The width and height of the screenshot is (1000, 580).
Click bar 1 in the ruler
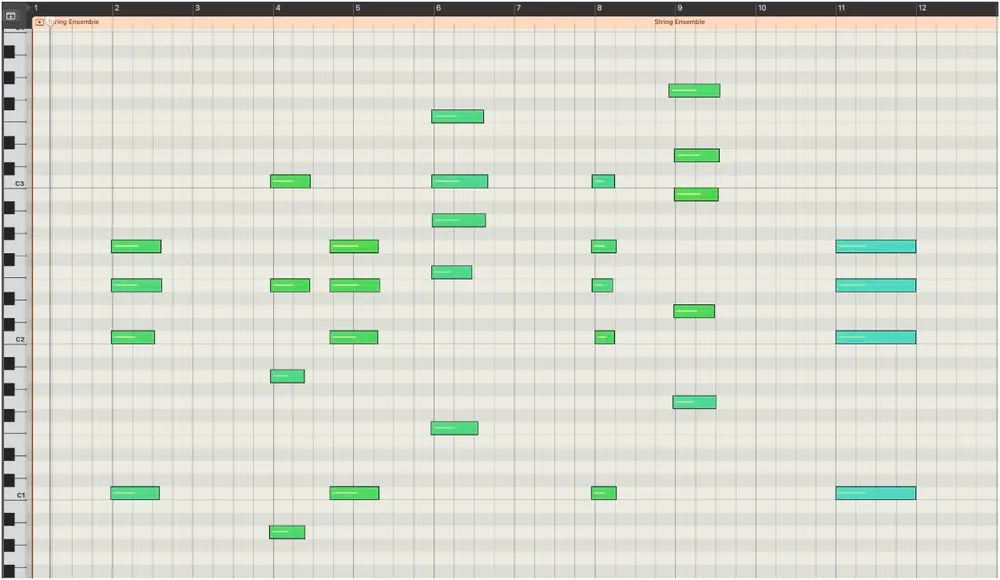[x=36, y=8]
